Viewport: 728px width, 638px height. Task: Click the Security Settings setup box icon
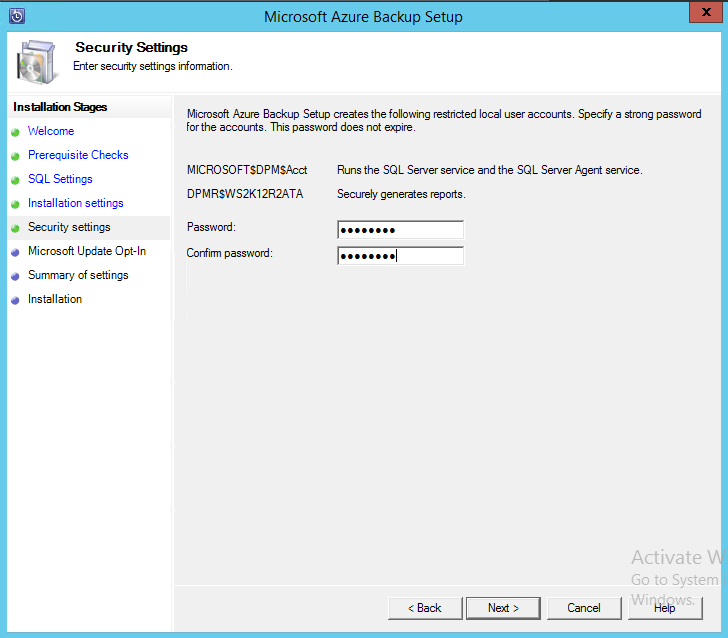[x=37, y=61]
